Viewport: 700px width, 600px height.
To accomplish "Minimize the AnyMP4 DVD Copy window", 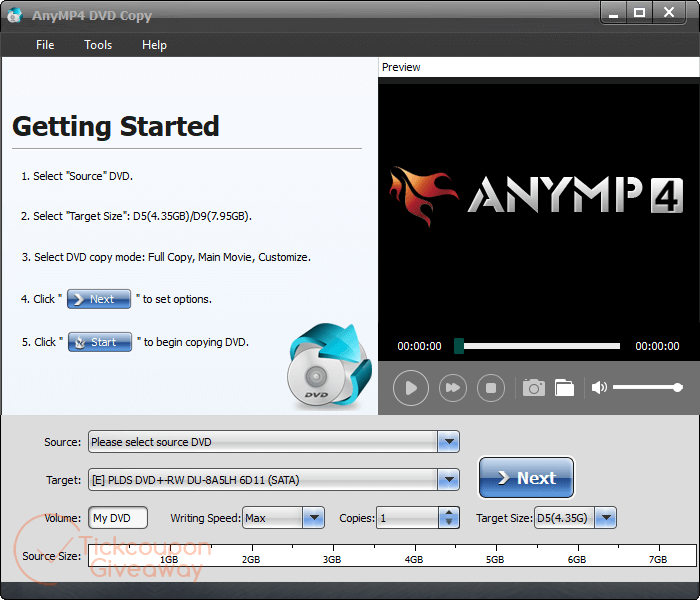I will pos(613,13).
